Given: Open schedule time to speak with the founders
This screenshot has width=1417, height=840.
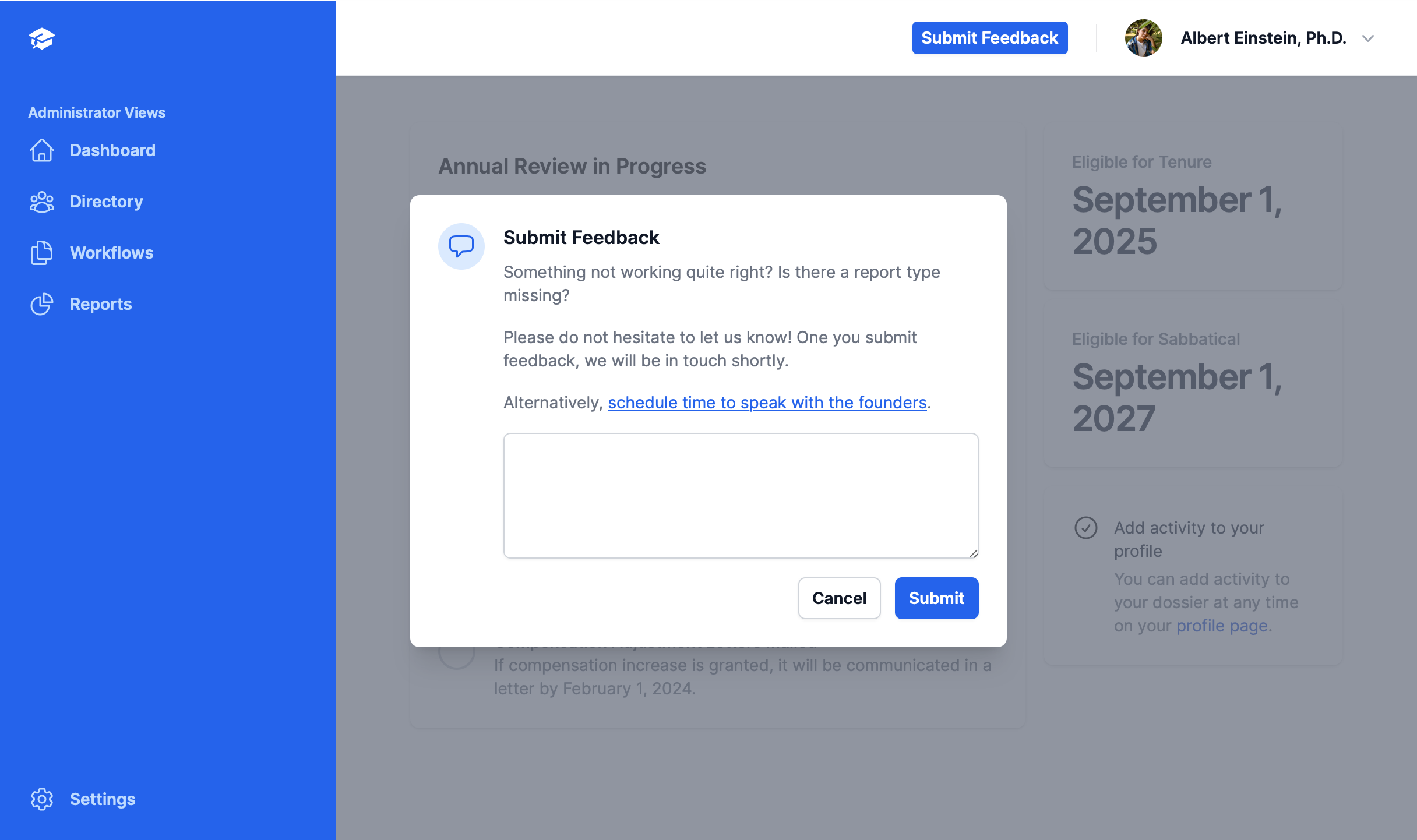Looking at the screenshot, I should pyautogui.click(x=767, y=403).
